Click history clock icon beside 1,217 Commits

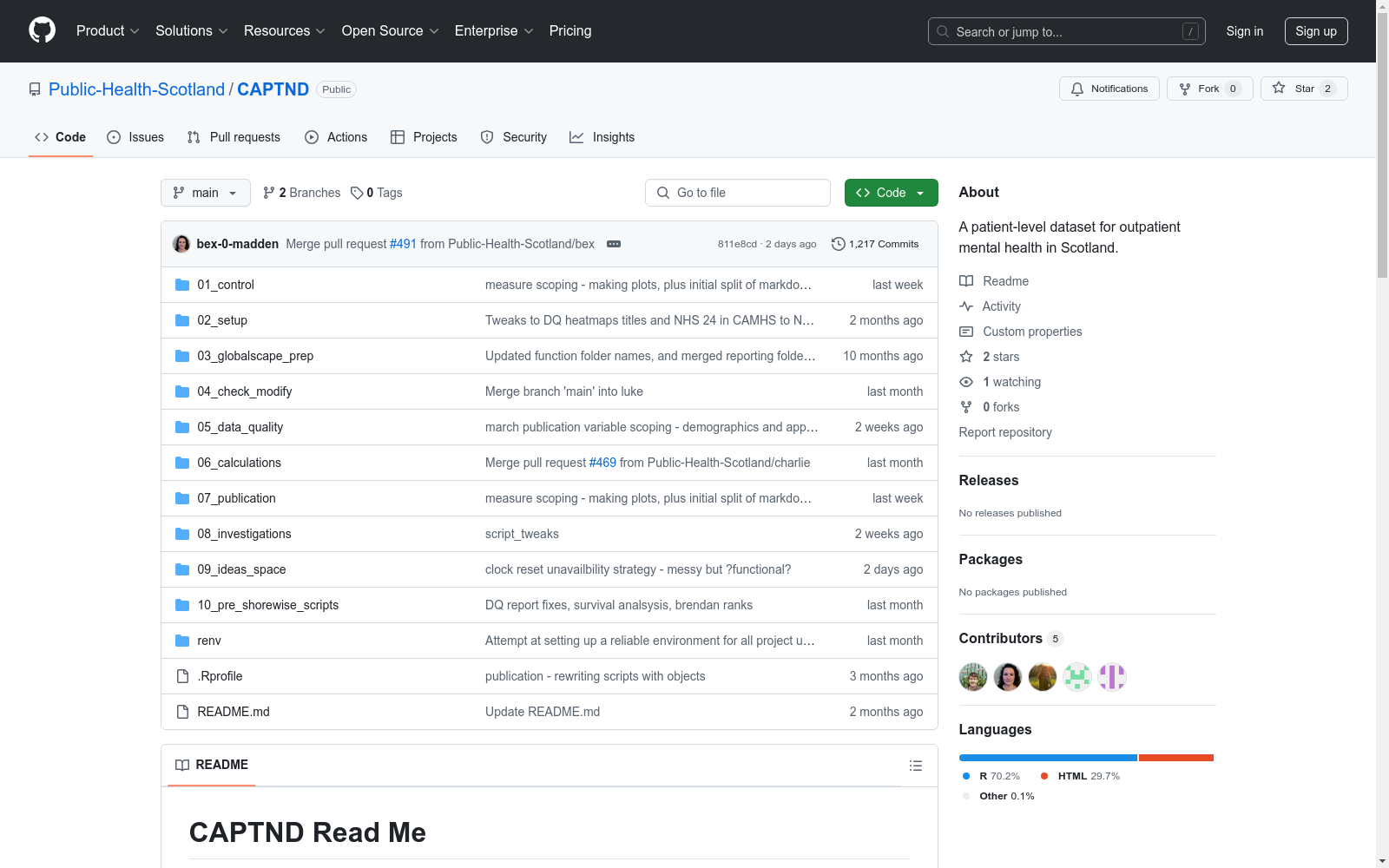tap(838, 244)
